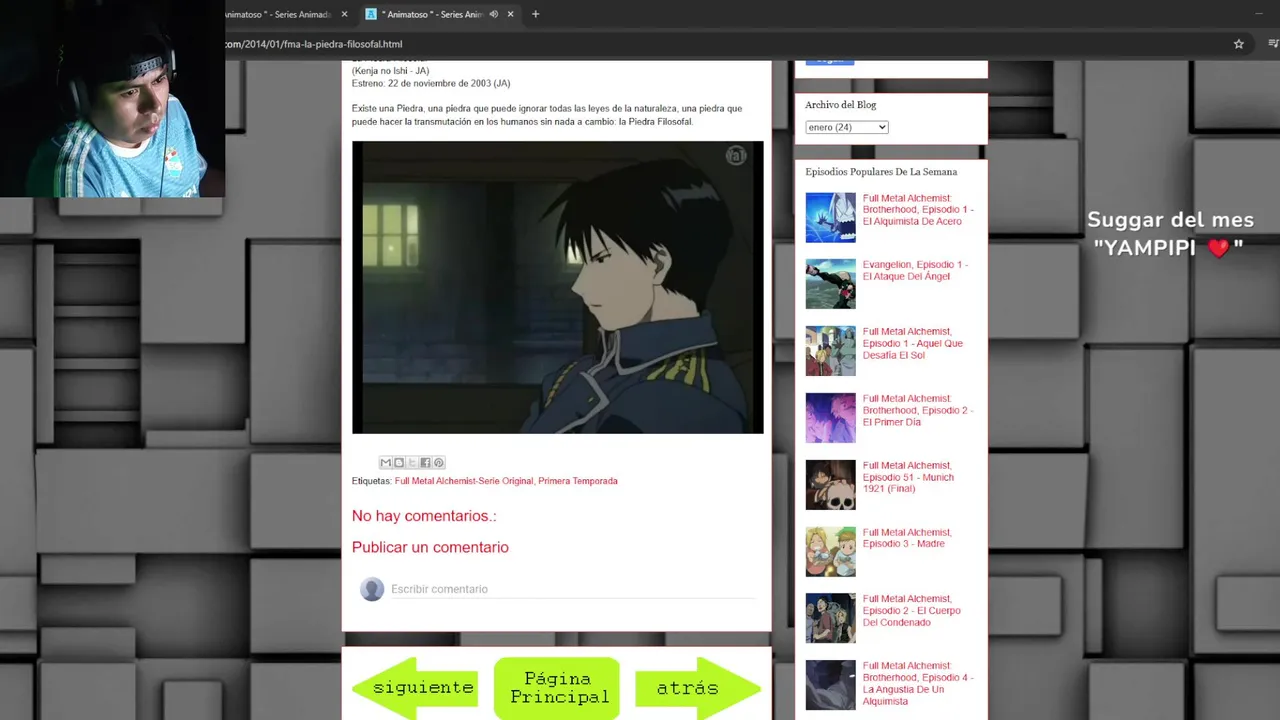This screenshot has height=720, width=1280.
Task: Open media control icon in browser toolbar
Action: 1273,44
